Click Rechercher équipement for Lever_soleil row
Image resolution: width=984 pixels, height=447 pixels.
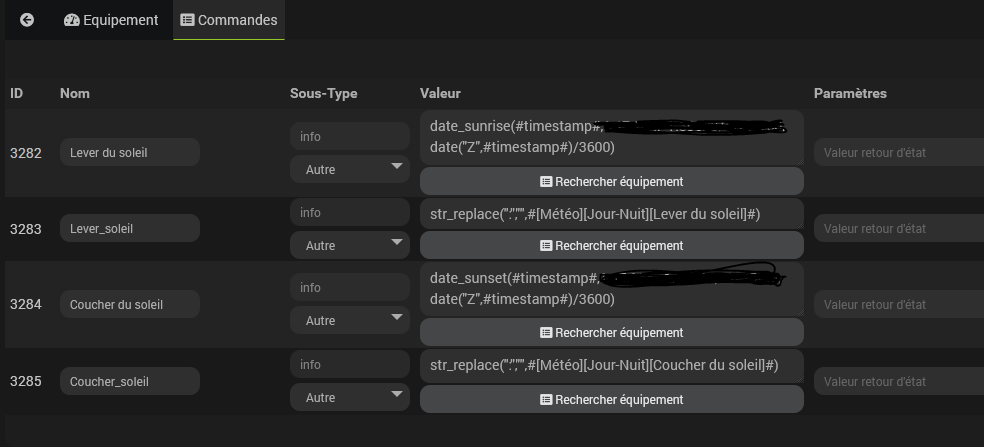pos(611,245)
